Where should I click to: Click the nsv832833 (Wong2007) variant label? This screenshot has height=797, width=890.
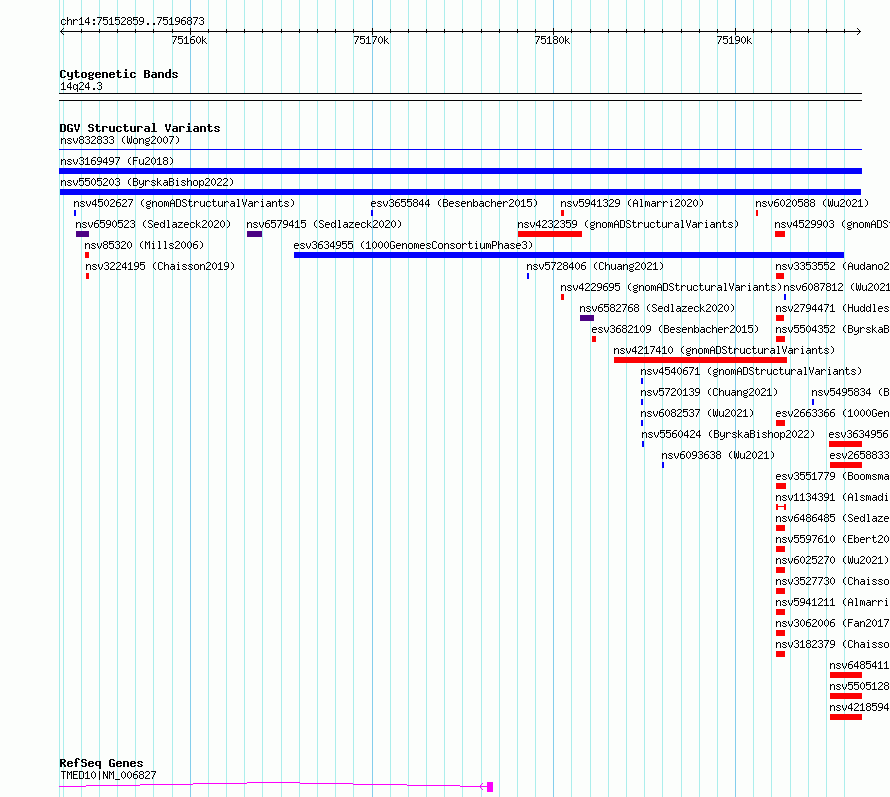click(120, 140)
